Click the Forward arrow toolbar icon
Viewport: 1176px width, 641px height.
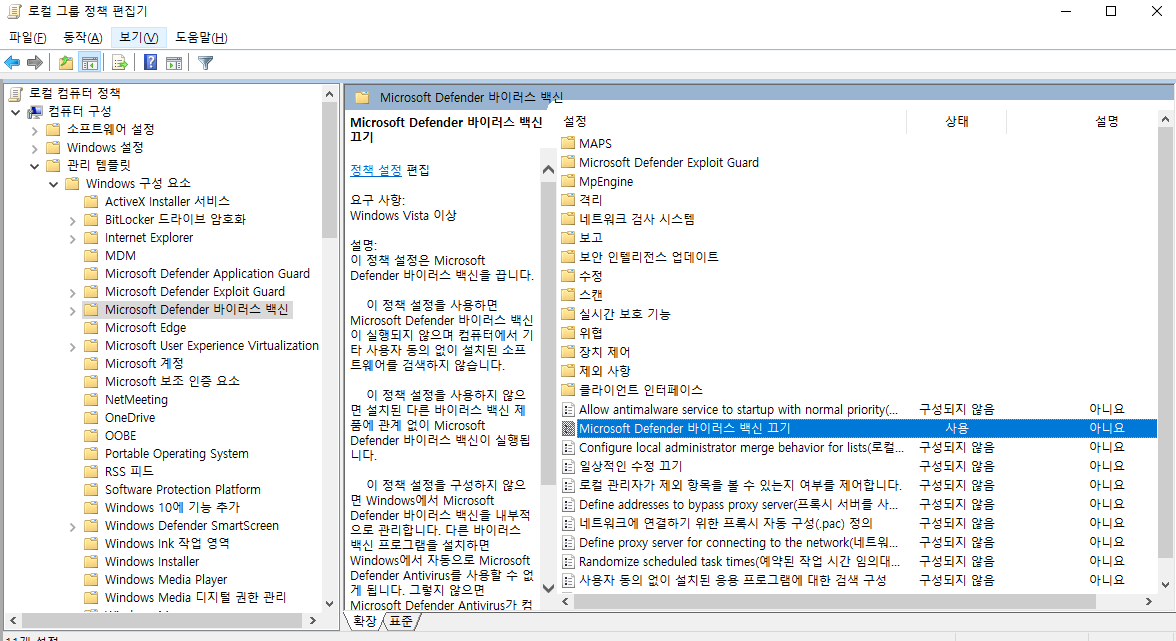[x=34, y=63]
